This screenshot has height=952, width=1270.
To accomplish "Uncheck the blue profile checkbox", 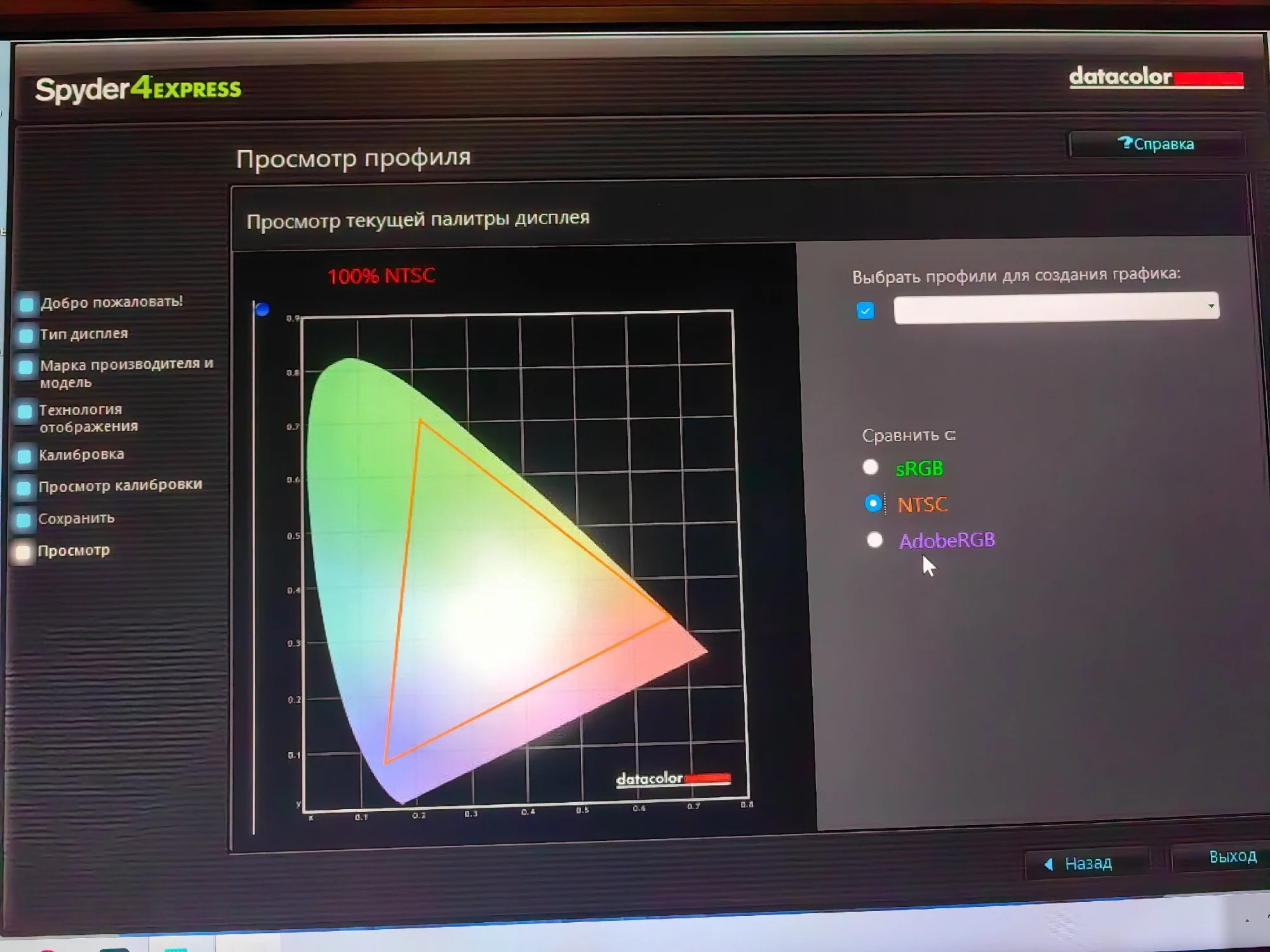I will click(865, 310).
